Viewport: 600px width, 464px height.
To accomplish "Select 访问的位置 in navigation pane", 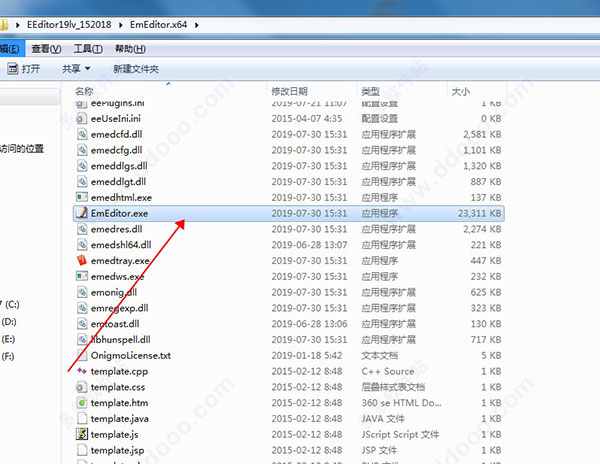I will click(22, 148).
